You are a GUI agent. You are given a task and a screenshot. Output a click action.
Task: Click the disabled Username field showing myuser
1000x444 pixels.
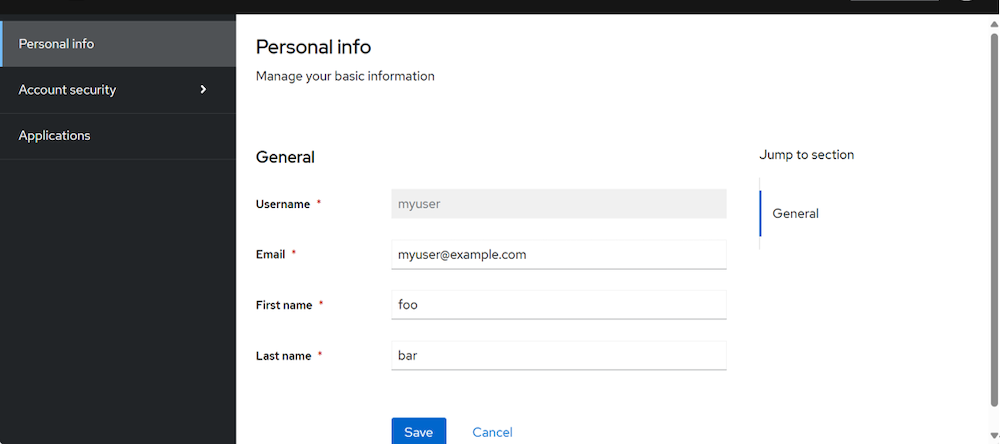[559, 203]
